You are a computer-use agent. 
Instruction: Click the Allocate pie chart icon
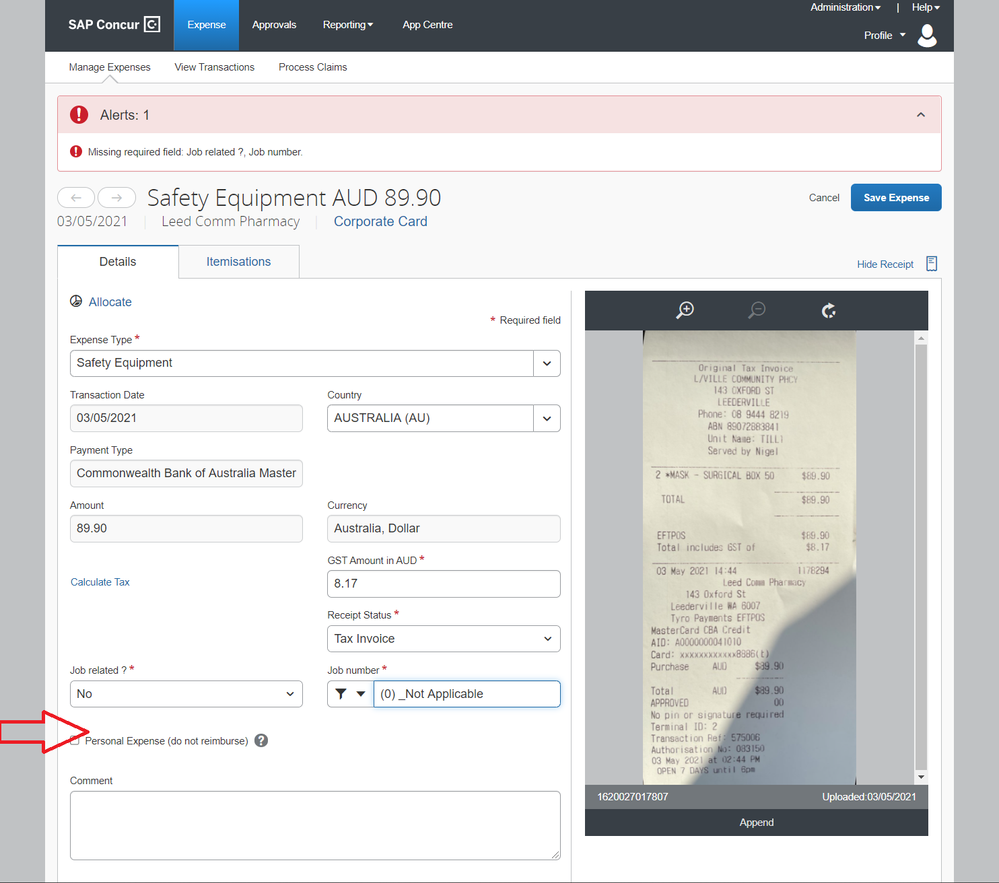[x=76, y=301]
